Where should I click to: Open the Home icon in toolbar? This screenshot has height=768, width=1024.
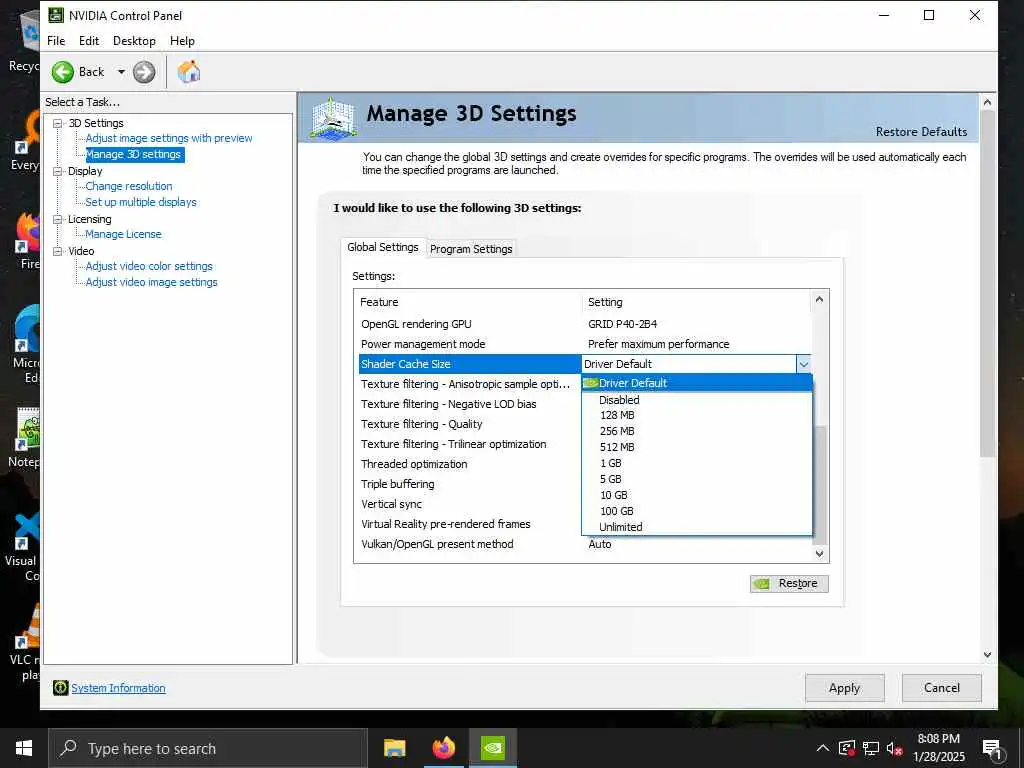click(x=189, y=71)
